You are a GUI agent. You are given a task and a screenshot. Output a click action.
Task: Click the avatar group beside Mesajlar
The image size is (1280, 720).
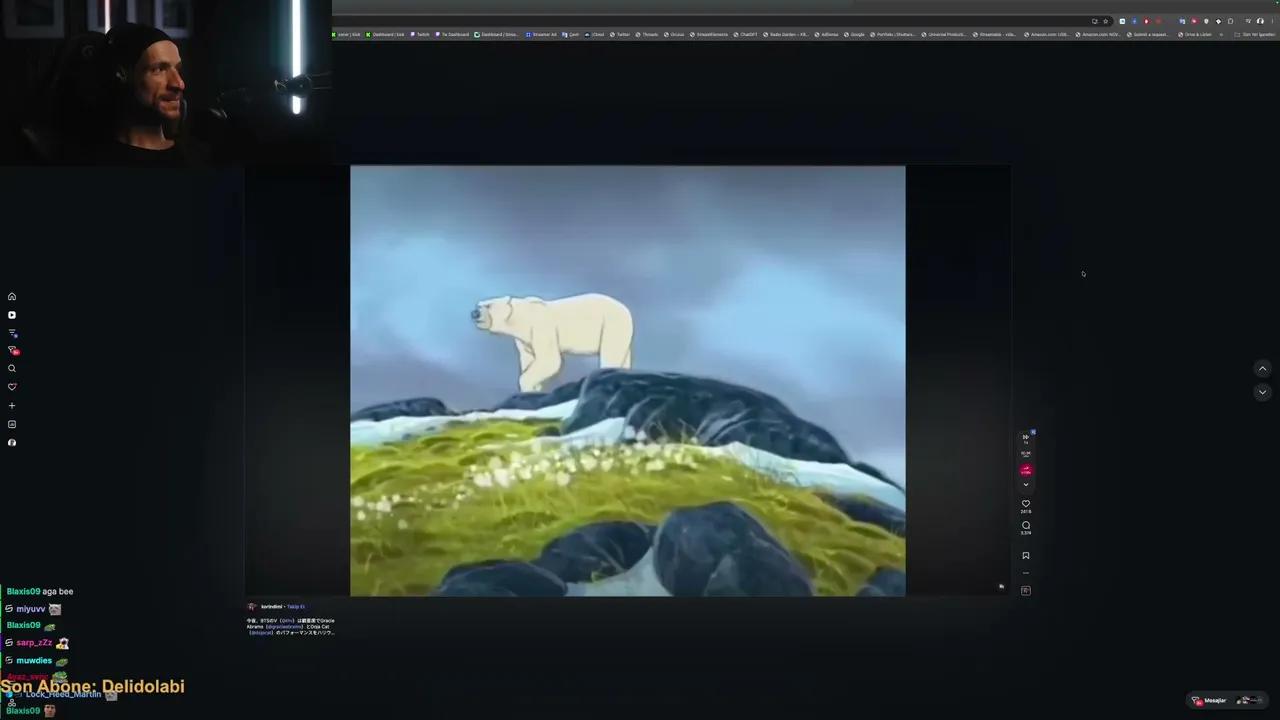(x=1248, y=701)
